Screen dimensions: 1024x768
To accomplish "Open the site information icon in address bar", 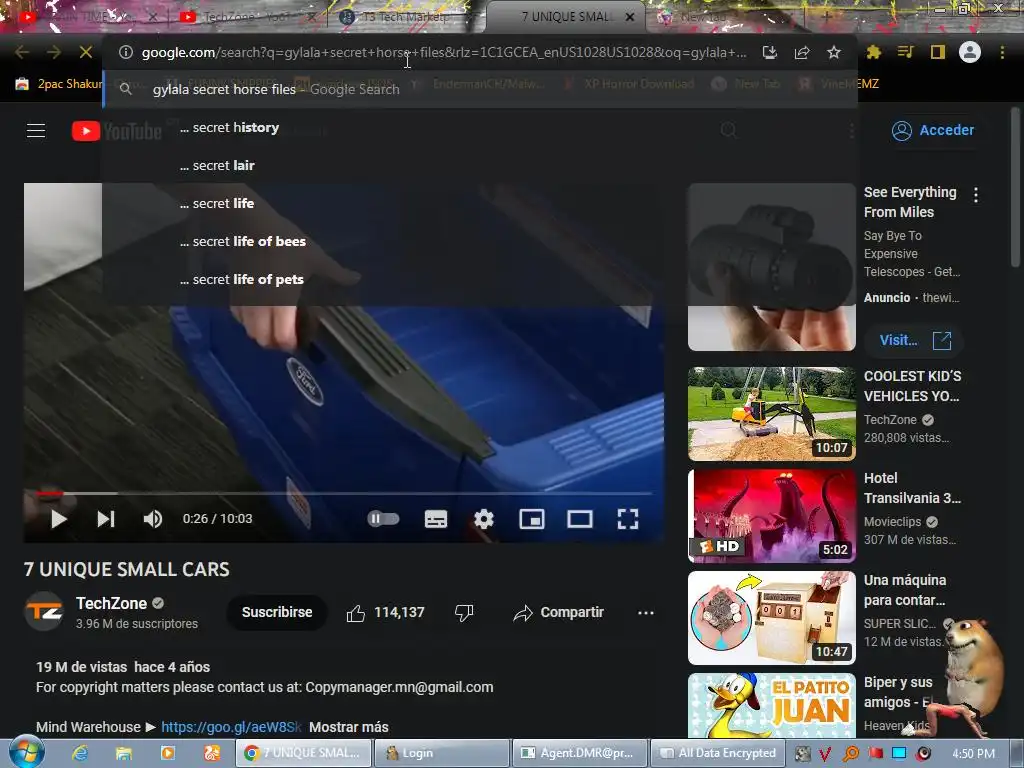I will [x=126, y=52].
